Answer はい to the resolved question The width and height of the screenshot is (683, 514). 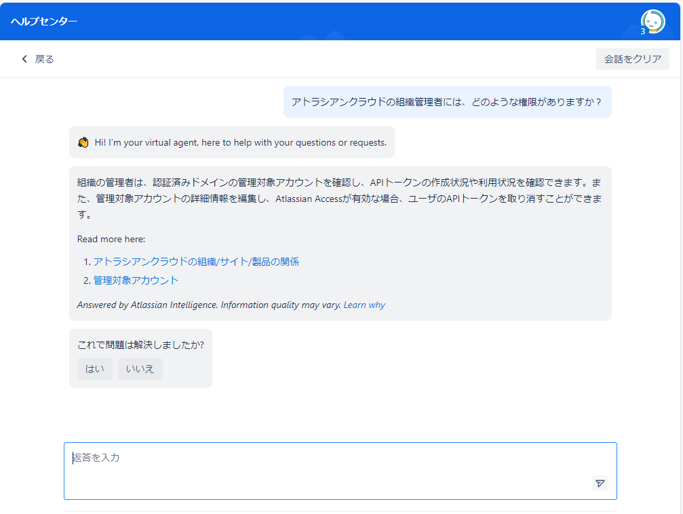tap(94, 369)
